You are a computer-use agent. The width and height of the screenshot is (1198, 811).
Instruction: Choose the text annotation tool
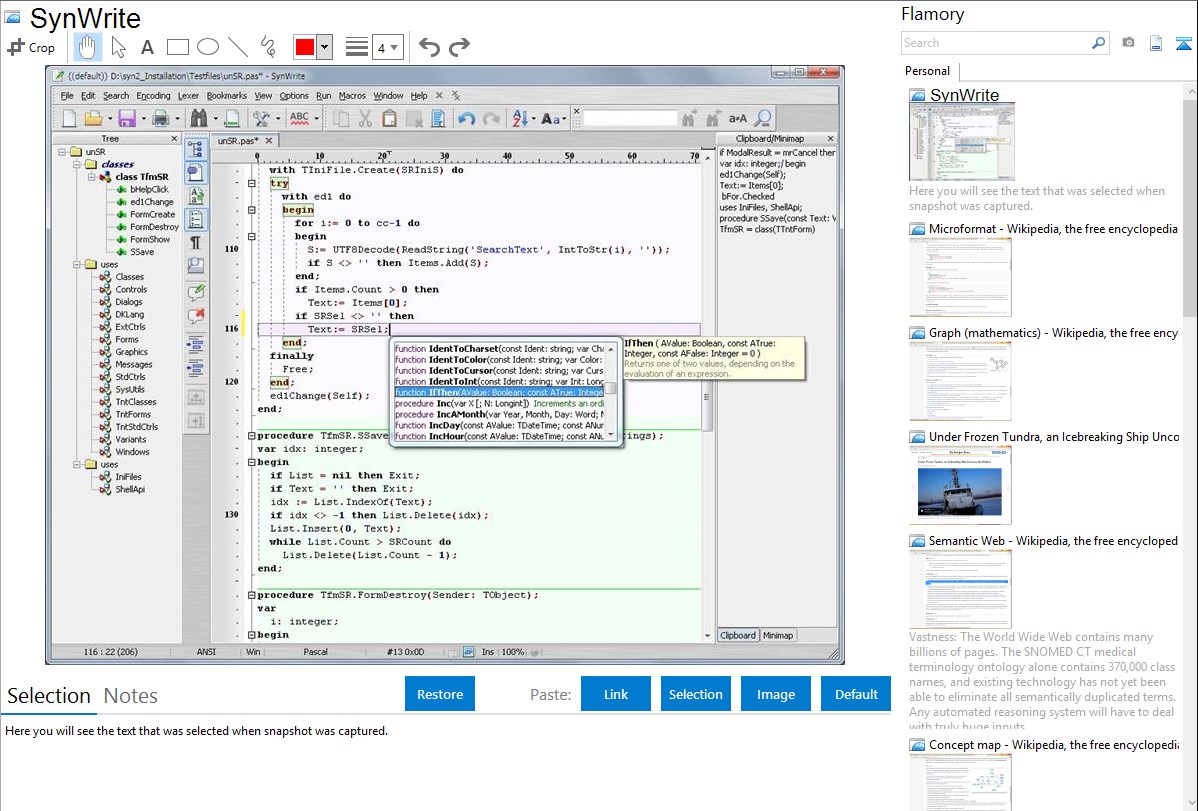147,47
